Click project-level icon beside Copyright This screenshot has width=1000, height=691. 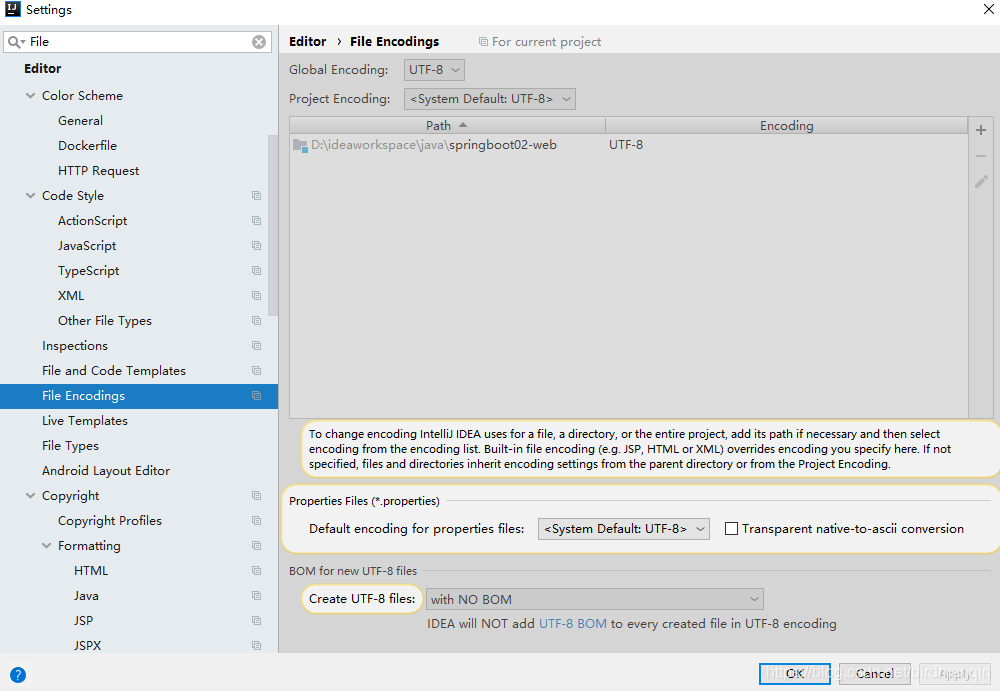[256, 496]
